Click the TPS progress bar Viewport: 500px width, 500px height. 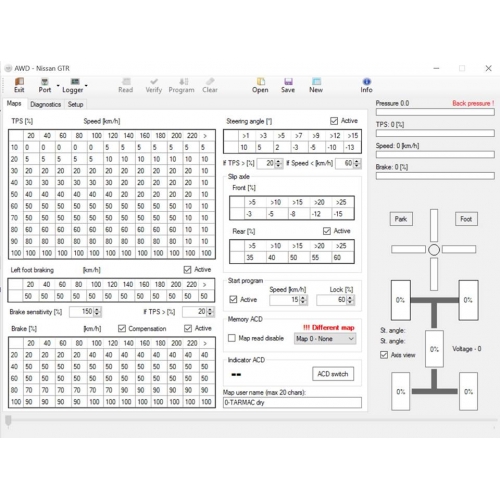(x=435, y=133)
